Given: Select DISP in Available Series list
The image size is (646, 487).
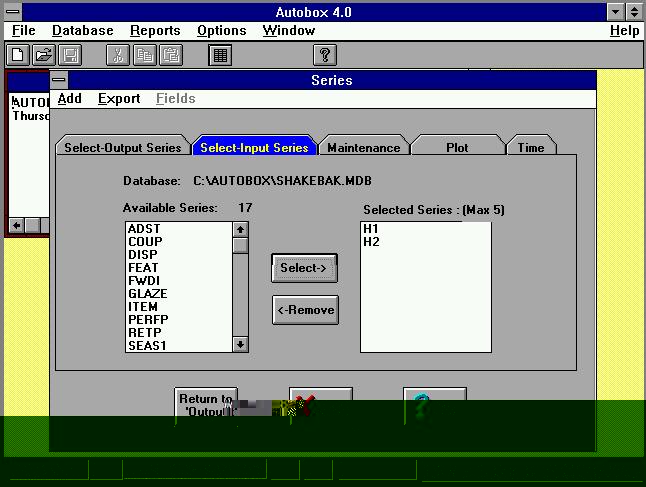Looking at the screenshot, I should click(x=179, y=255).
